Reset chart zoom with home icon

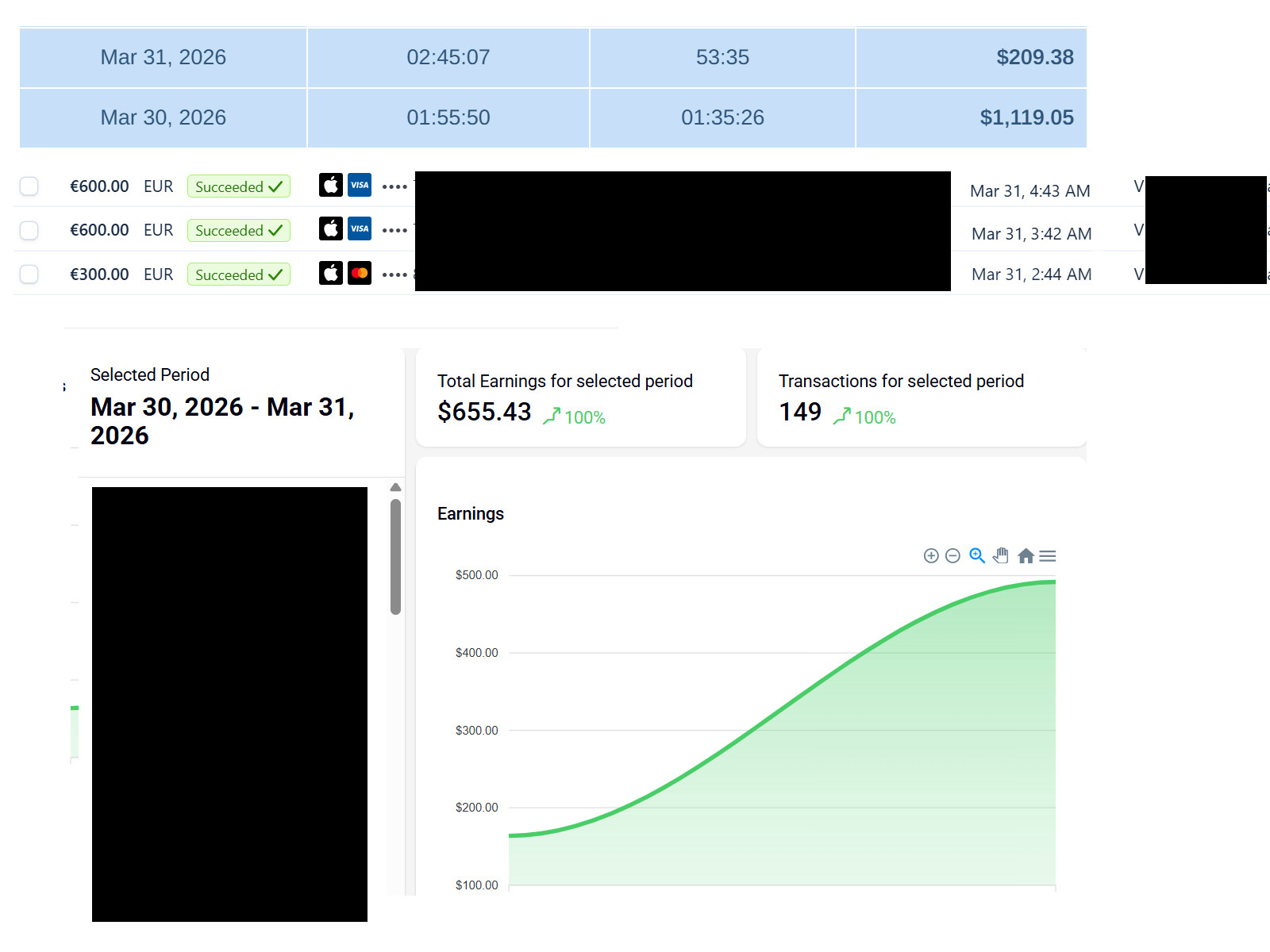pos(1026,556)
